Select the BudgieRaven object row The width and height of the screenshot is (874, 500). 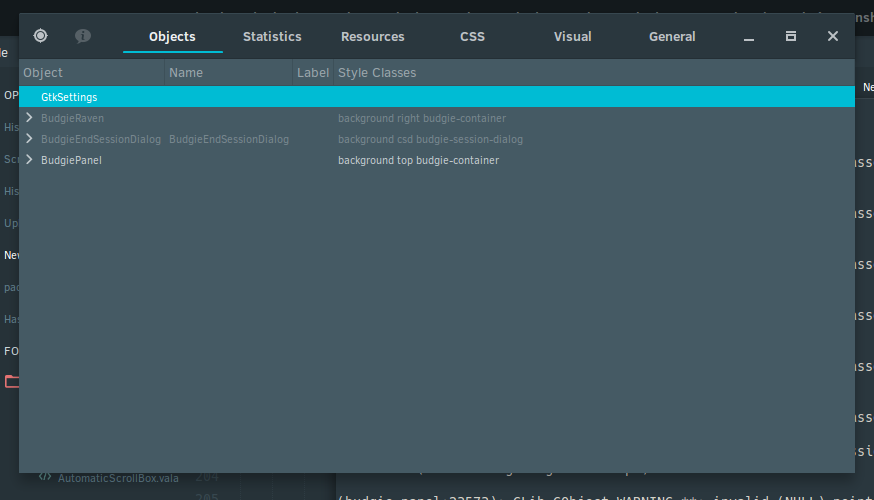click(437, 118)
